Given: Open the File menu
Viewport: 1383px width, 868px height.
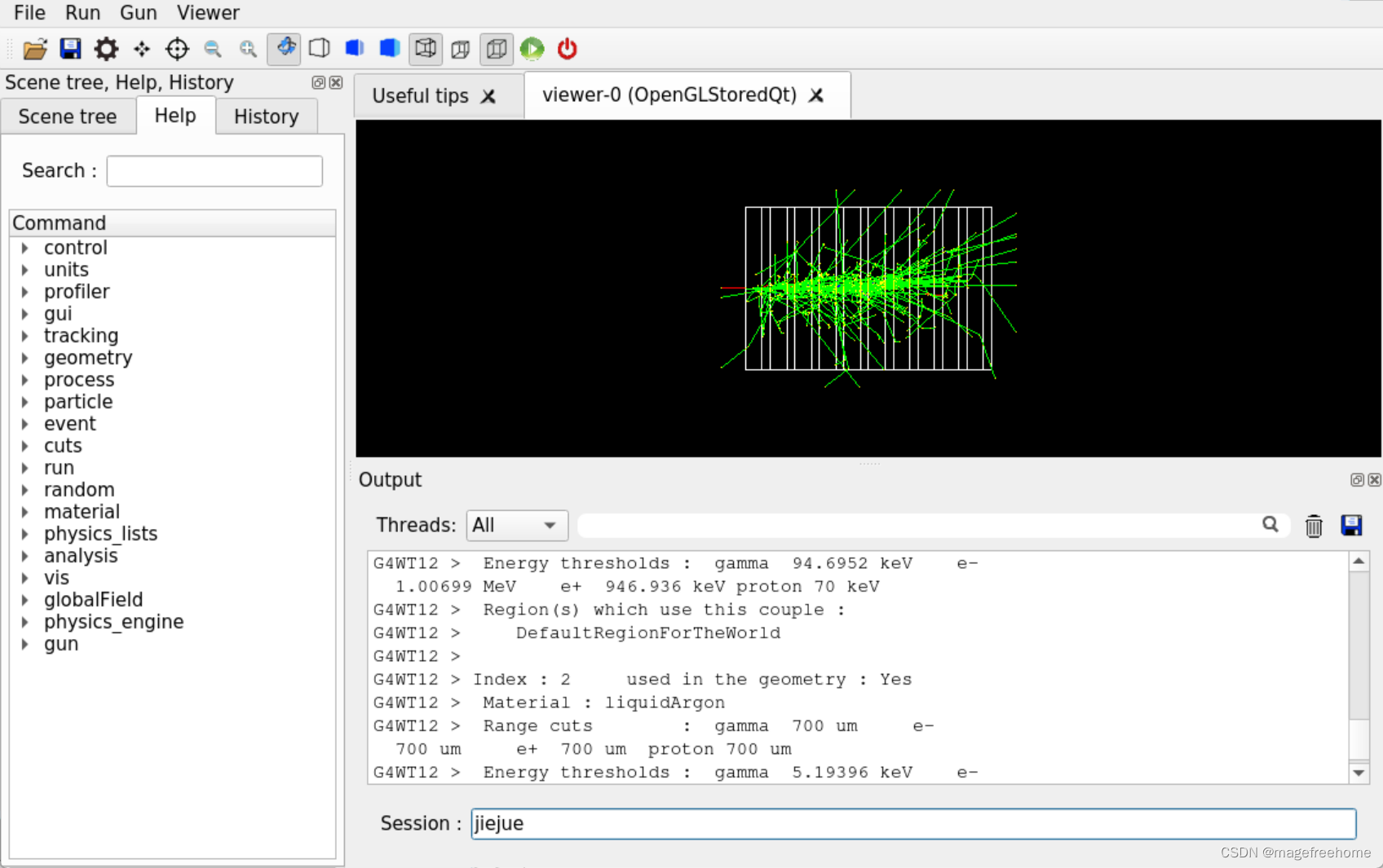Looking at the screenshot, I should click(29, 13).
